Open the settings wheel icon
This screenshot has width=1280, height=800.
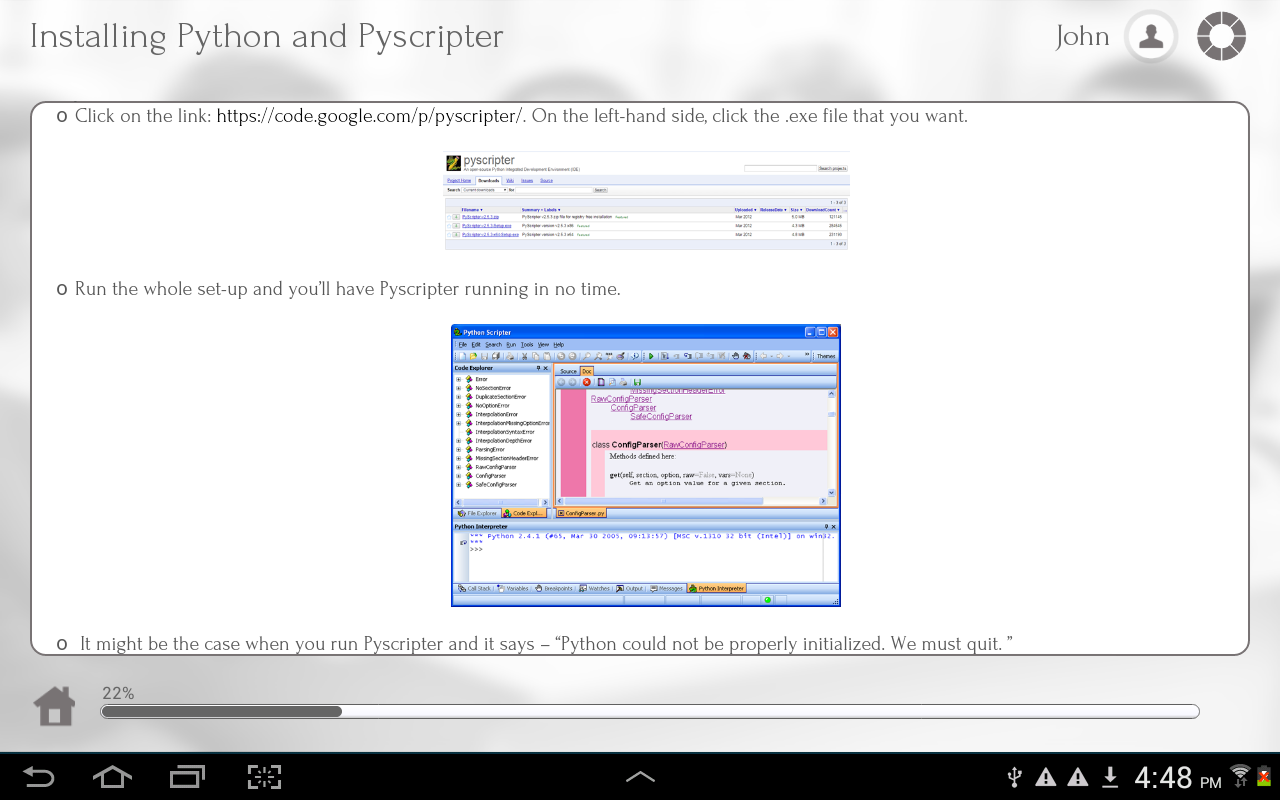[x=1221, y=36]
